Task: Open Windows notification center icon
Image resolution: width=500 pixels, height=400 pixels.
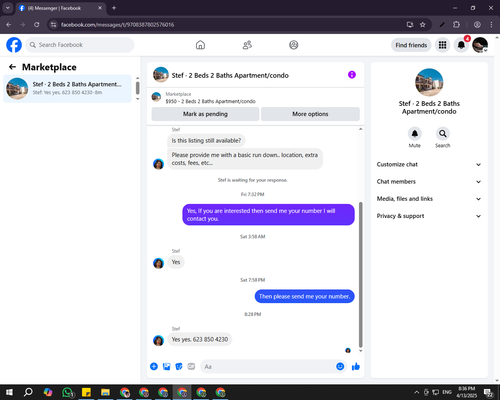Action: pos(488,392)
